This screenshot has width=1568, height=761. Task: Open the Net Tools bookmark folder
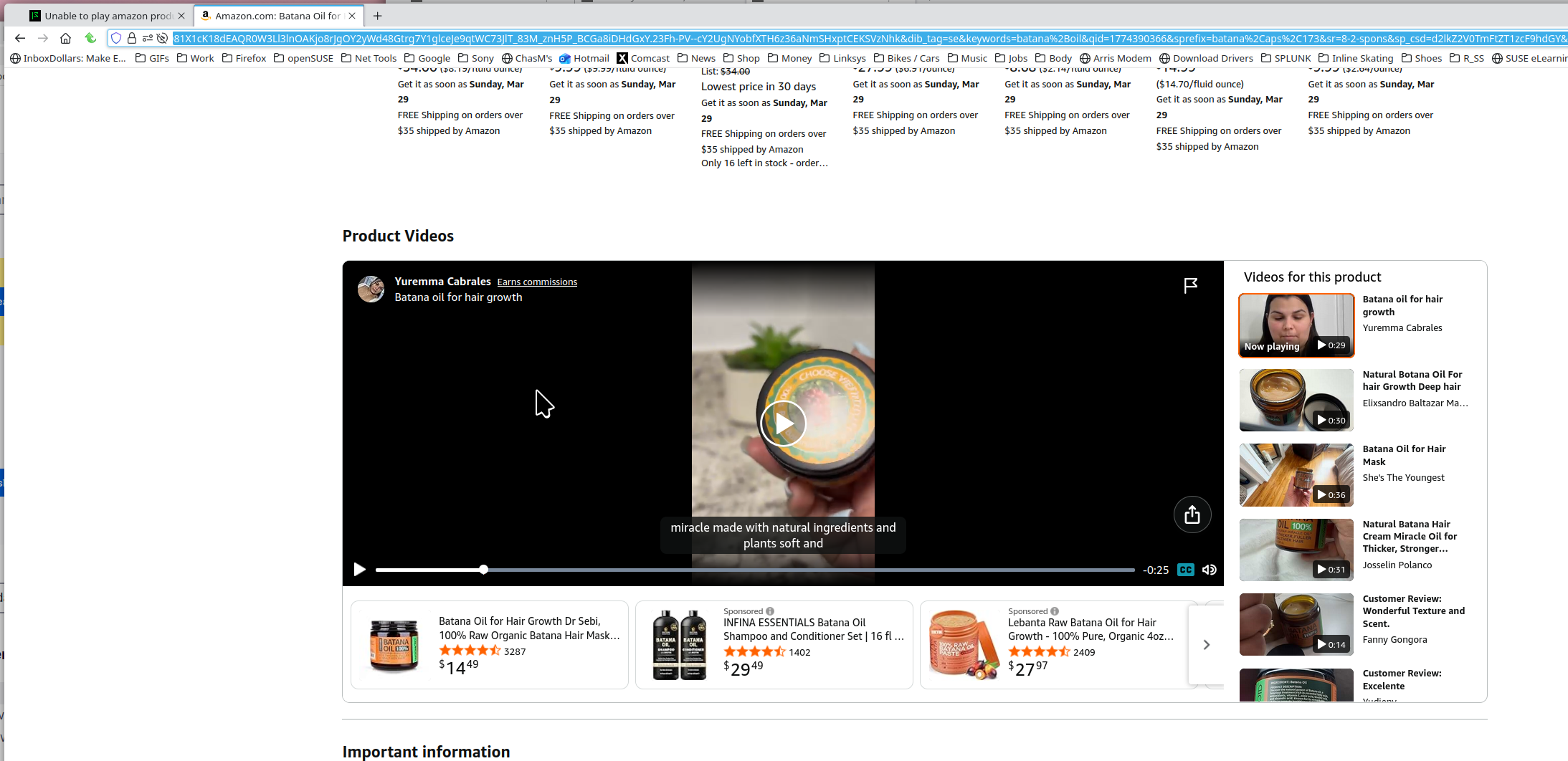[369, 58]
